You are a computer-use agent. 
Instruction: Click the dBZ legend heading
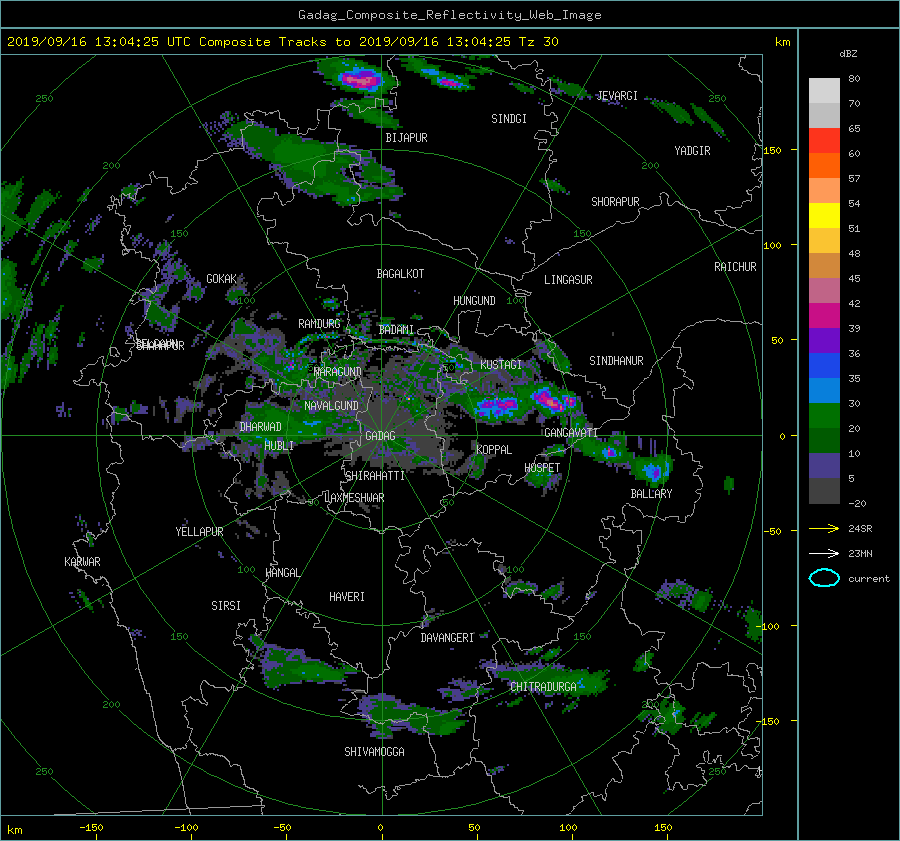(x=848, y=53)
